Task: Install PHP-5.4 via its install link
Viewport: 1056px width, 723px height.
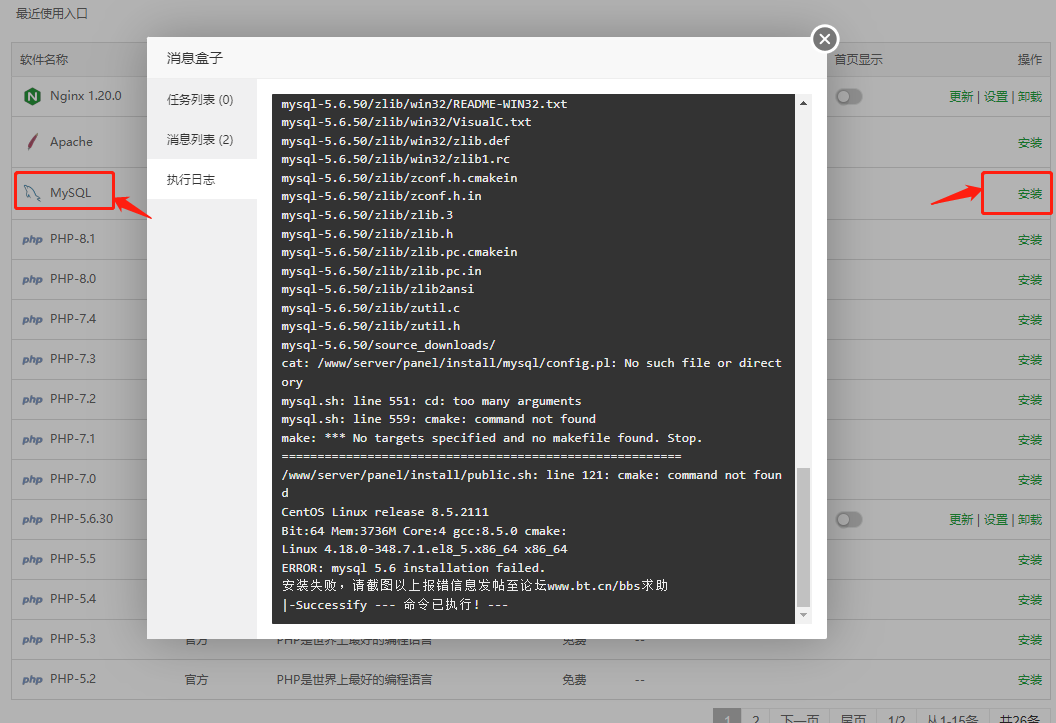Action: pyautogui.click(x=1030, y=600)
